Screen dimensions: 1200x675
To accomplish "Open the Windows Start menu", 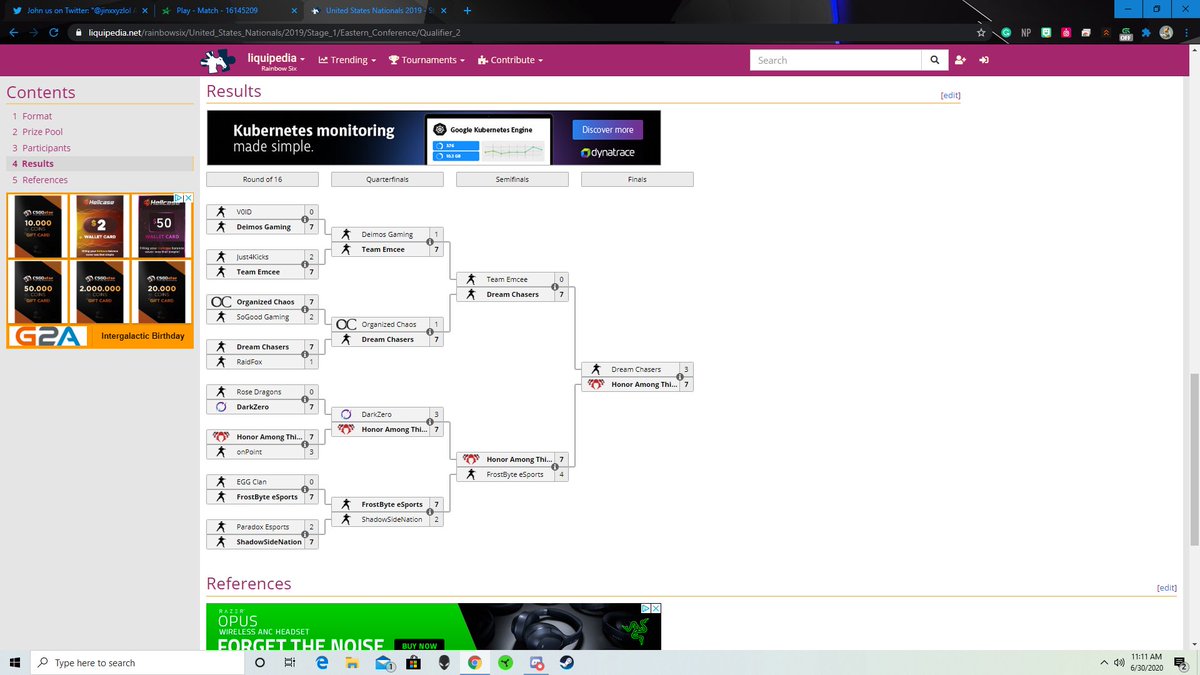I will click(15, 663).
